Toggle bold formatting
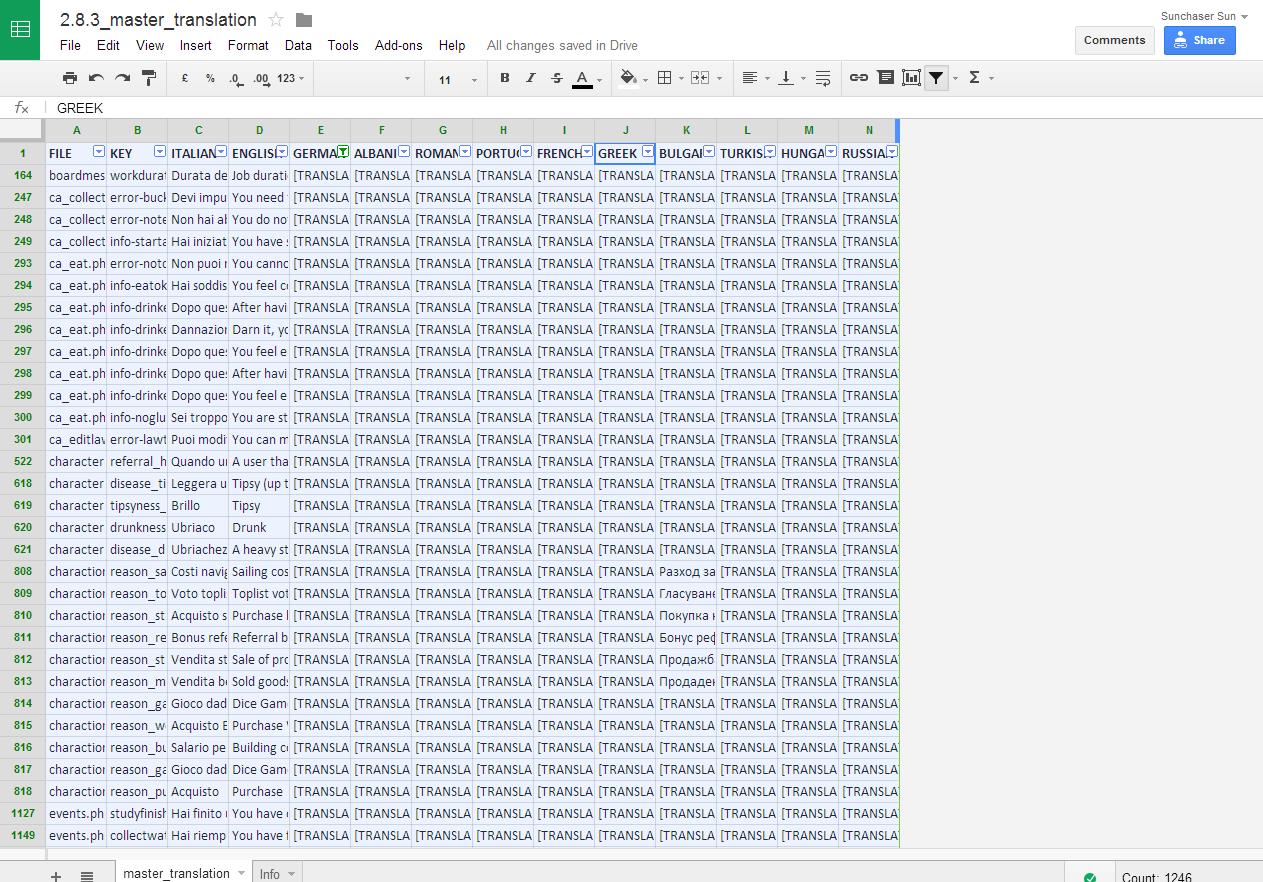The width and height of the screenshot is (1263, 882). (x=504, y=78)
